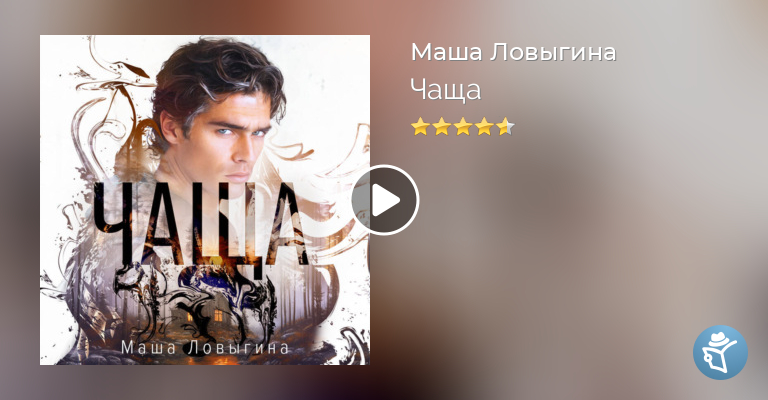The width and height of the screenshot is (768, 400).
Task: Play the Чаща audiobook preview
Action: 385,200
